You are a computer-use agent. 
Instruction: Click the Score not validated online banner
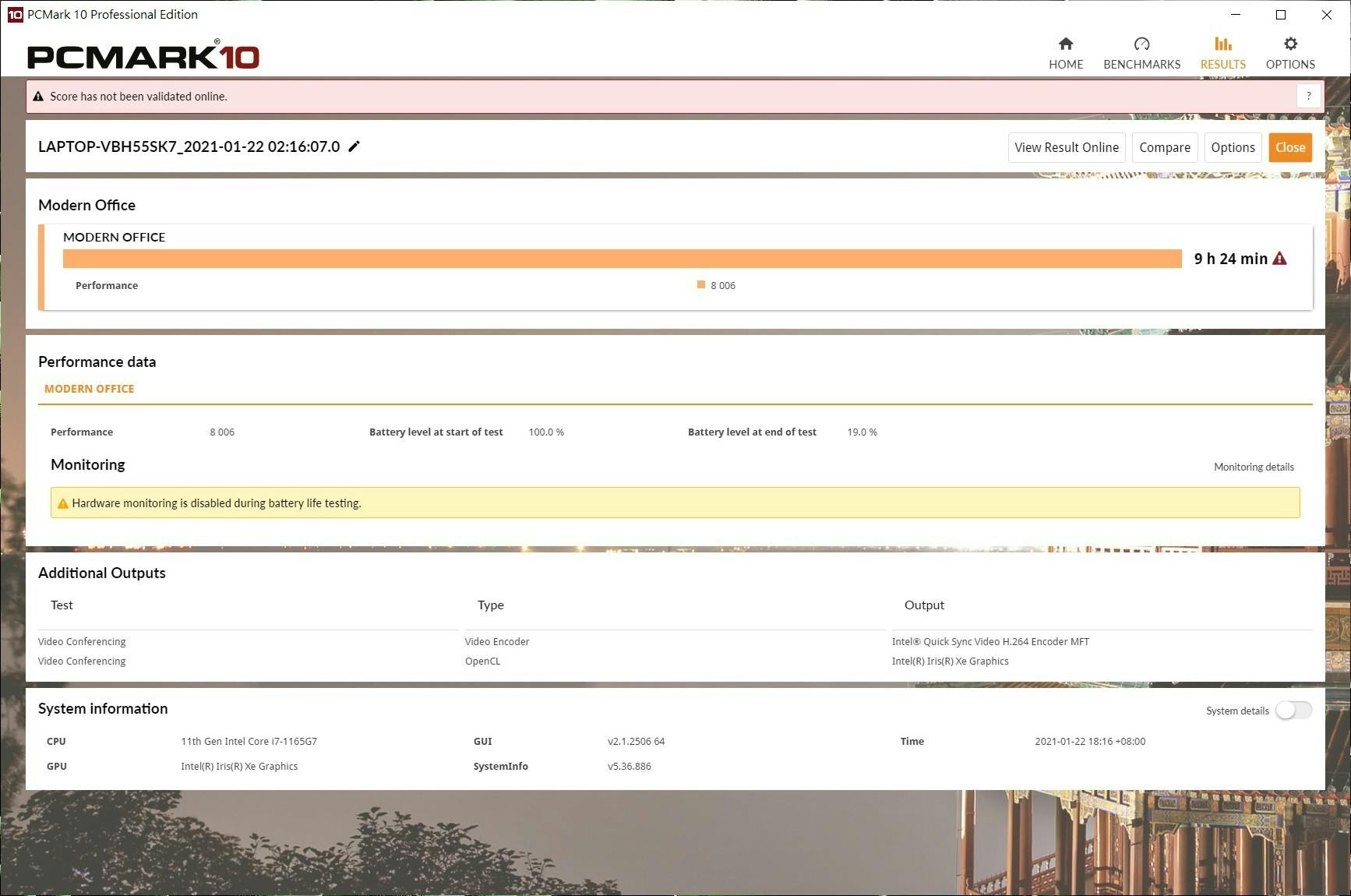click(x=675, y=97)
